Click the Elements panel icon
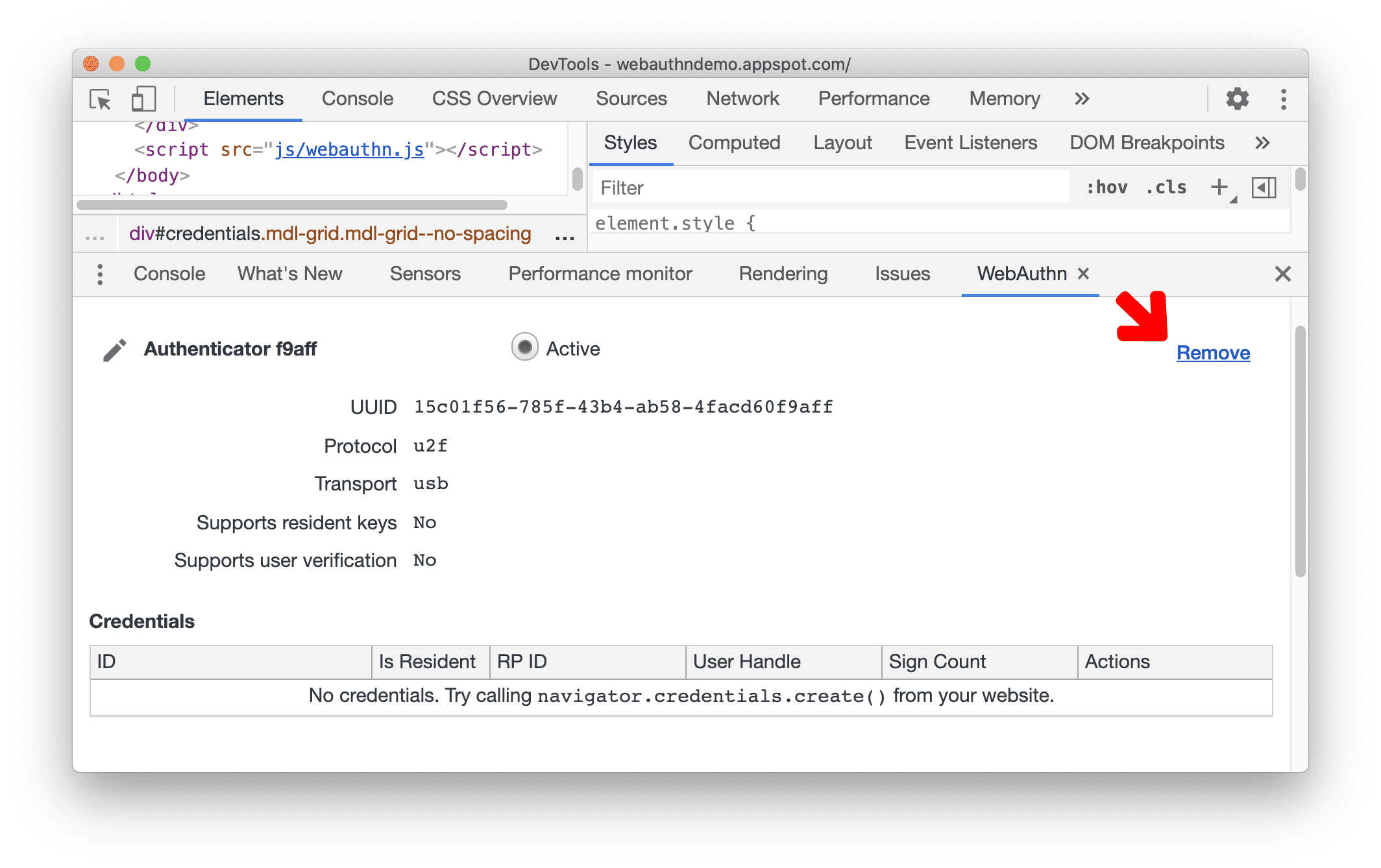 coord(243,99)
